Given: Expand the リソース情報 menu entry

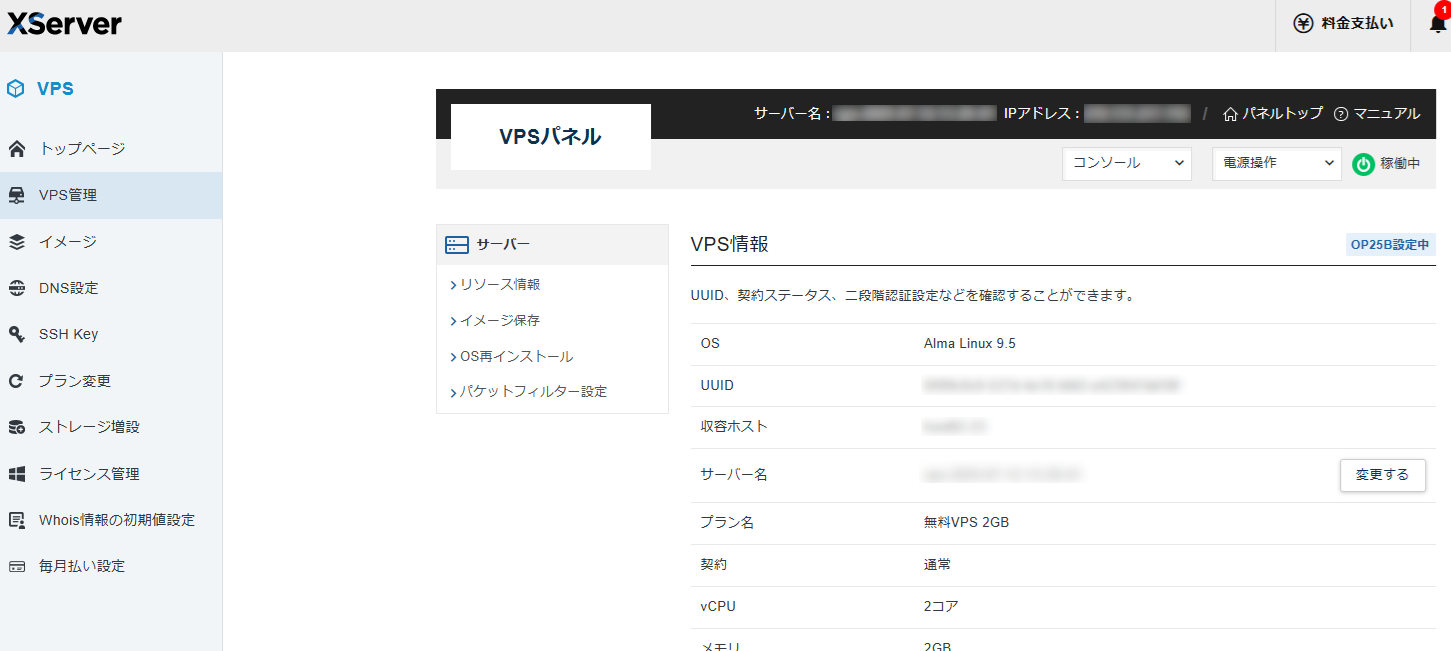Looking at the screenshot, I should (499, 285).
